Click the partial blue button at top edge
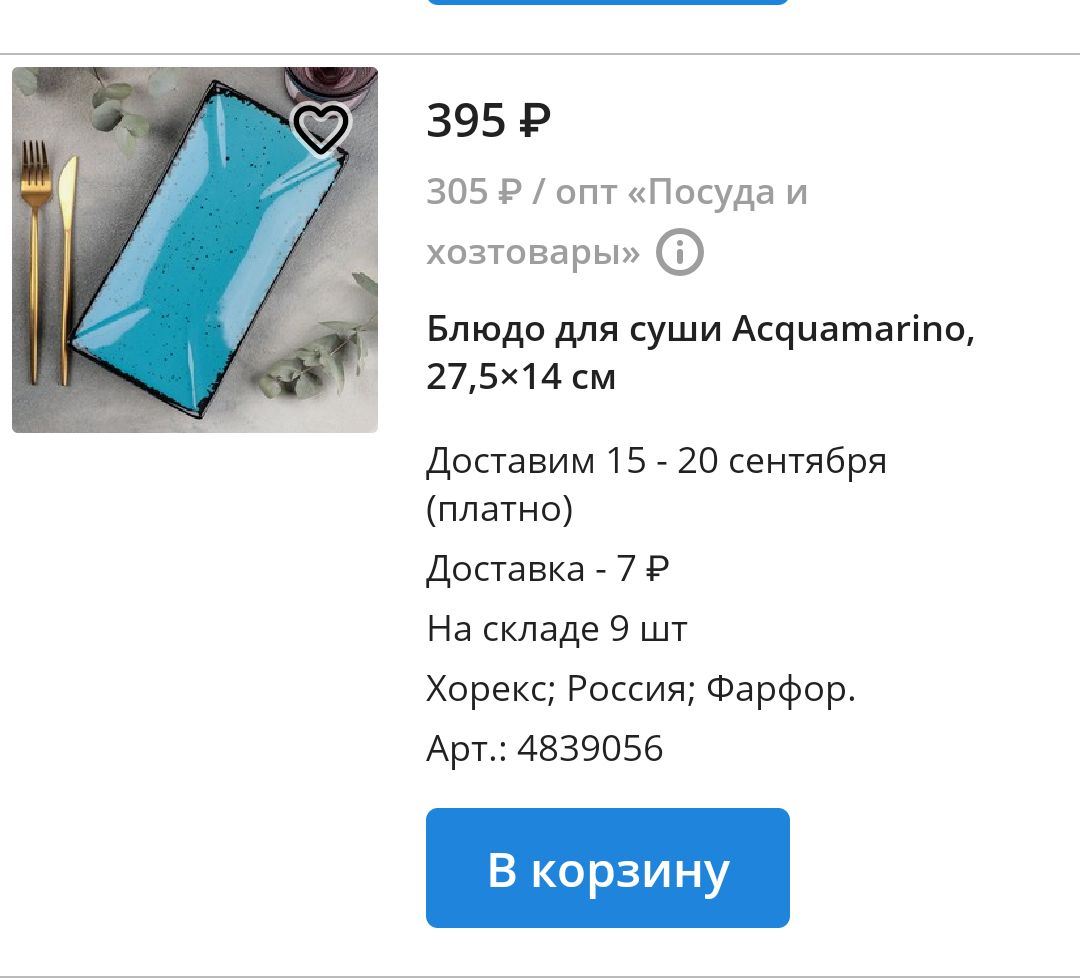 (x=608, y=2)
